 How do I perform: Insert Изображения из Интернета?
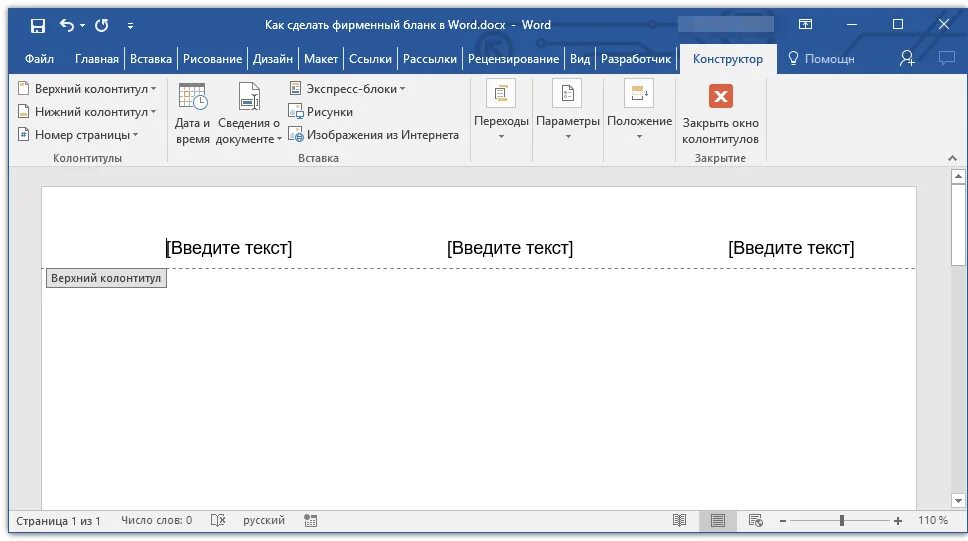click(374, 135)
